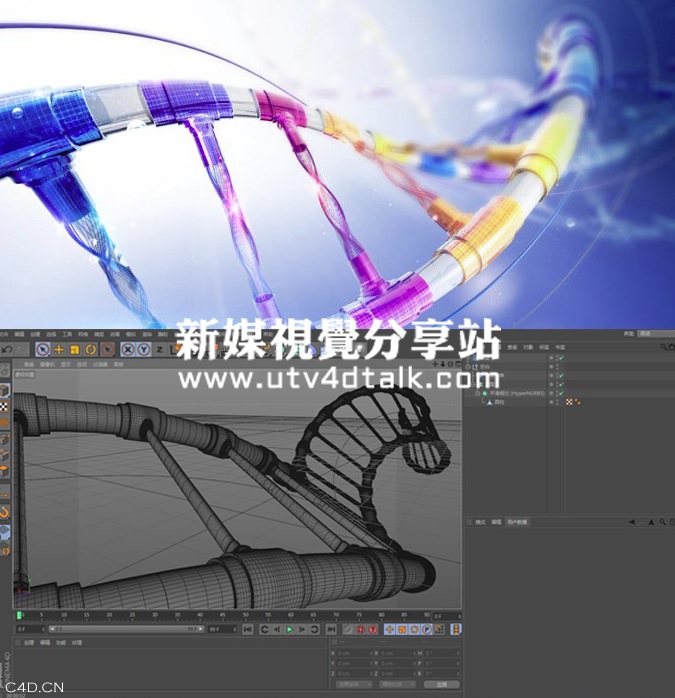Select the Scale tool
This screenshot has width=675, height=698.
75,349
